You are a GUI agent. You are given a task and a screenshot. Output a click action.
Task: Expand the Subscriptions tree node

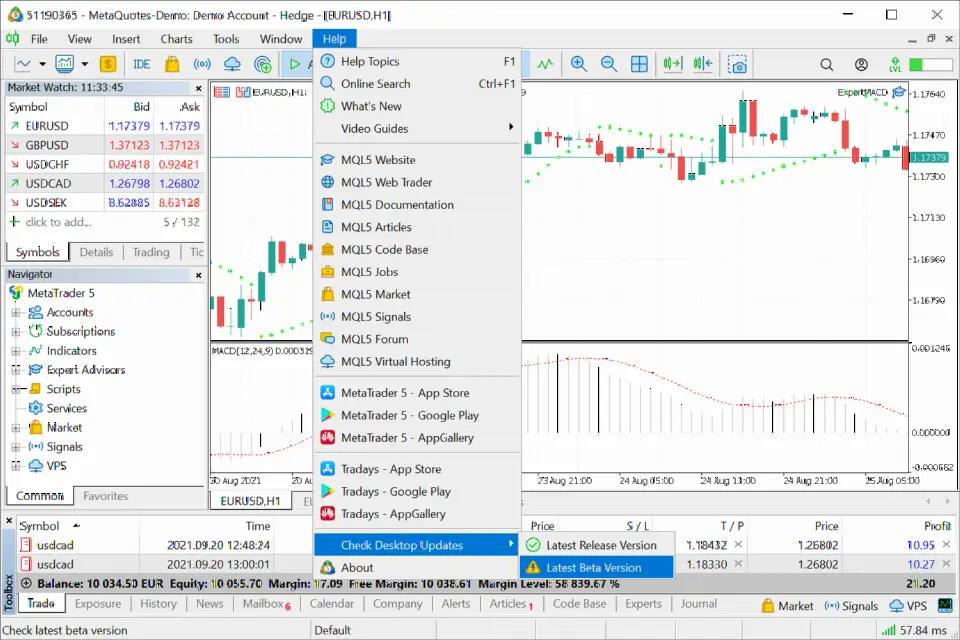(16, 331)
